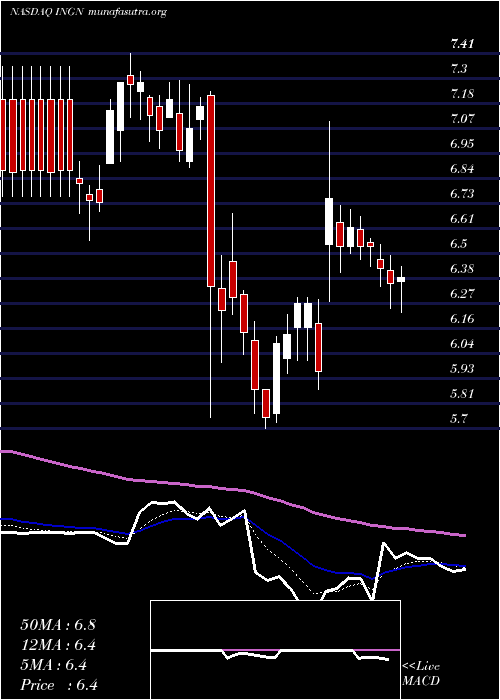This screenshot has width=500, height=700.
Task: Click inside the MACD inset panel
Action: [275, 650]
